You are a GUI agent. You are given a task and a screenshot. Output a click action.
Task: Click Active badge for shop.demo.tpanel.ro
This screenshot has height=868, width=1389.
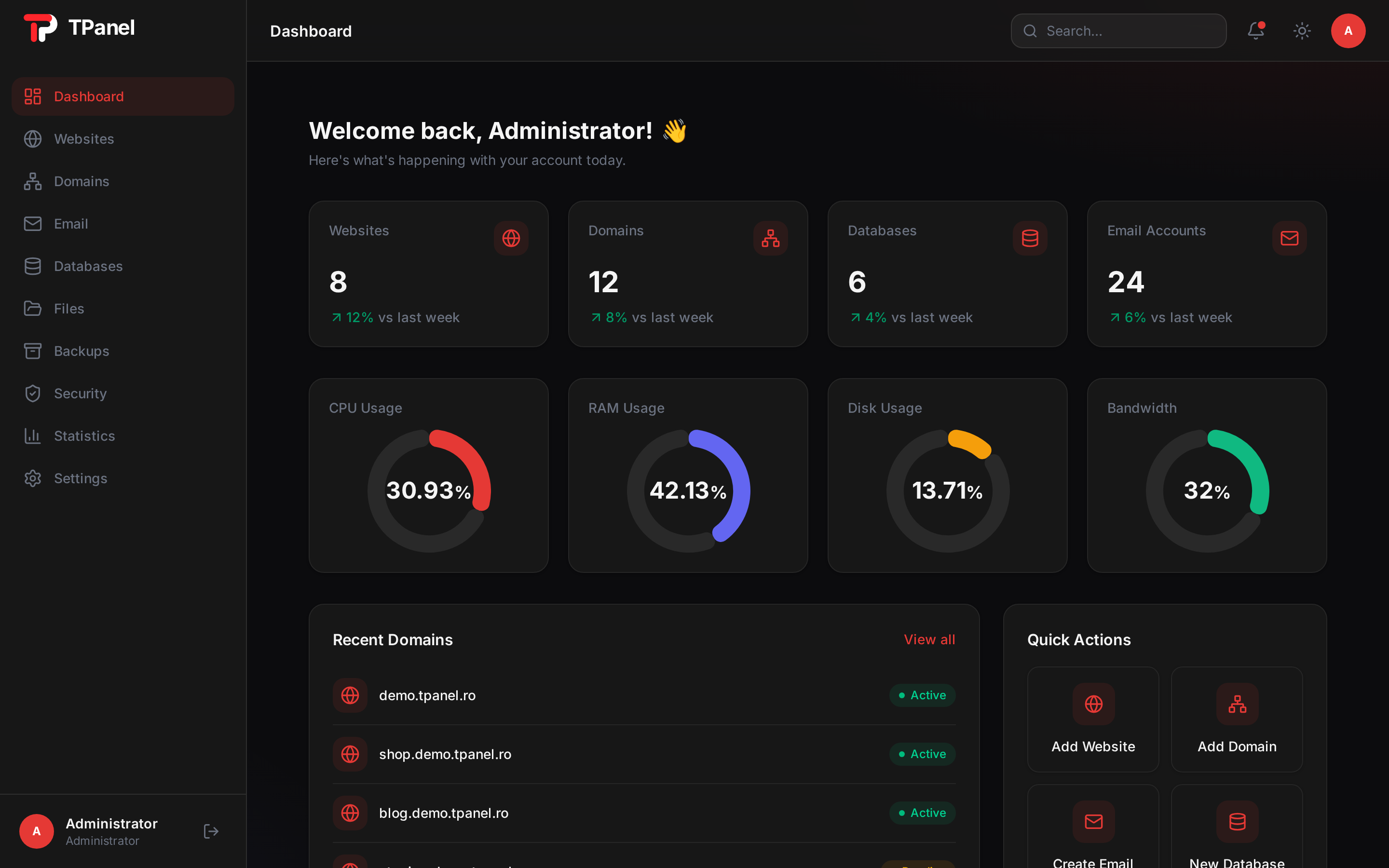tap(922, 754)
